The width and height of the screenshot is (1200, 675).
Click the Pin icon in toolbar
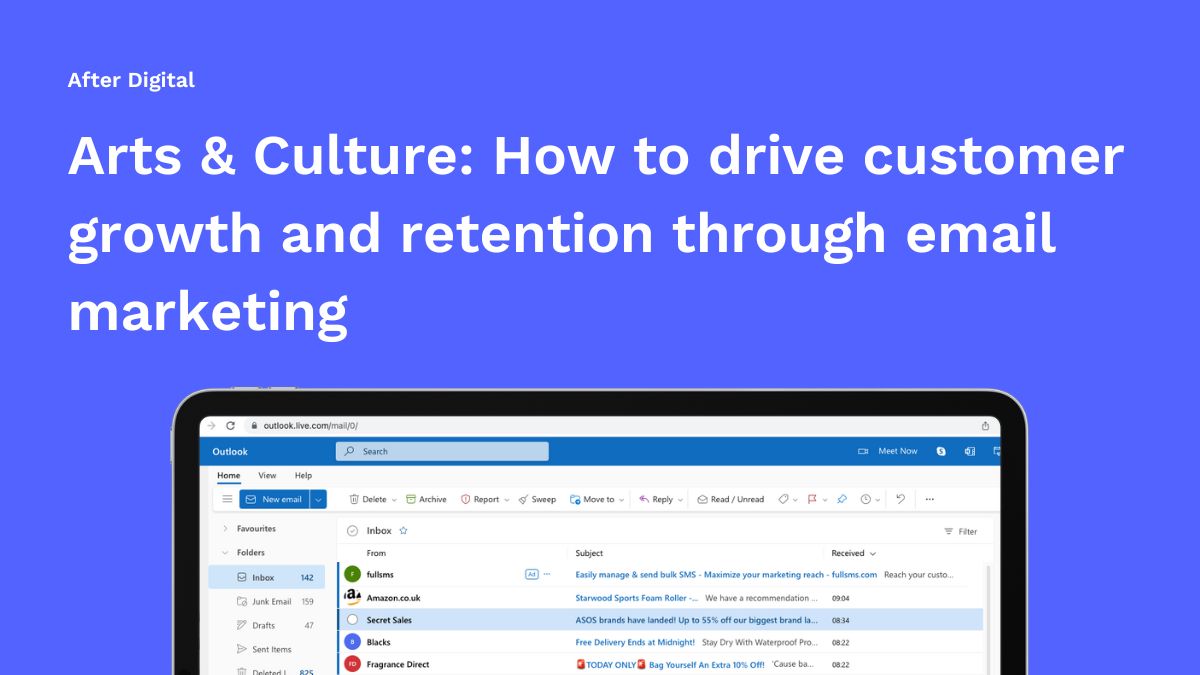pos(842,499)
